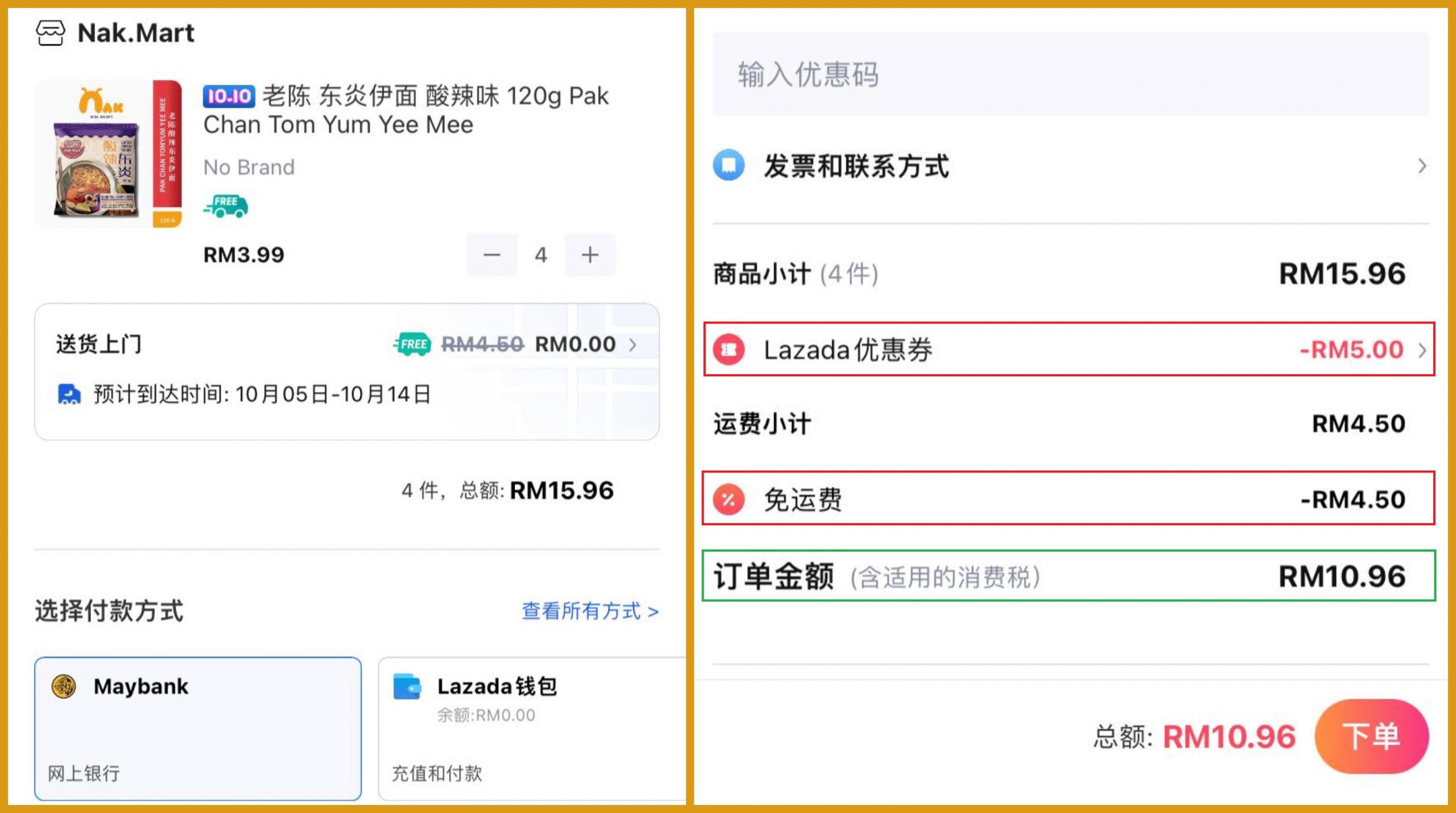Screen dimensions: 1456x813
Task: Decrease item quantity with minus button
Action: (492, 255)
